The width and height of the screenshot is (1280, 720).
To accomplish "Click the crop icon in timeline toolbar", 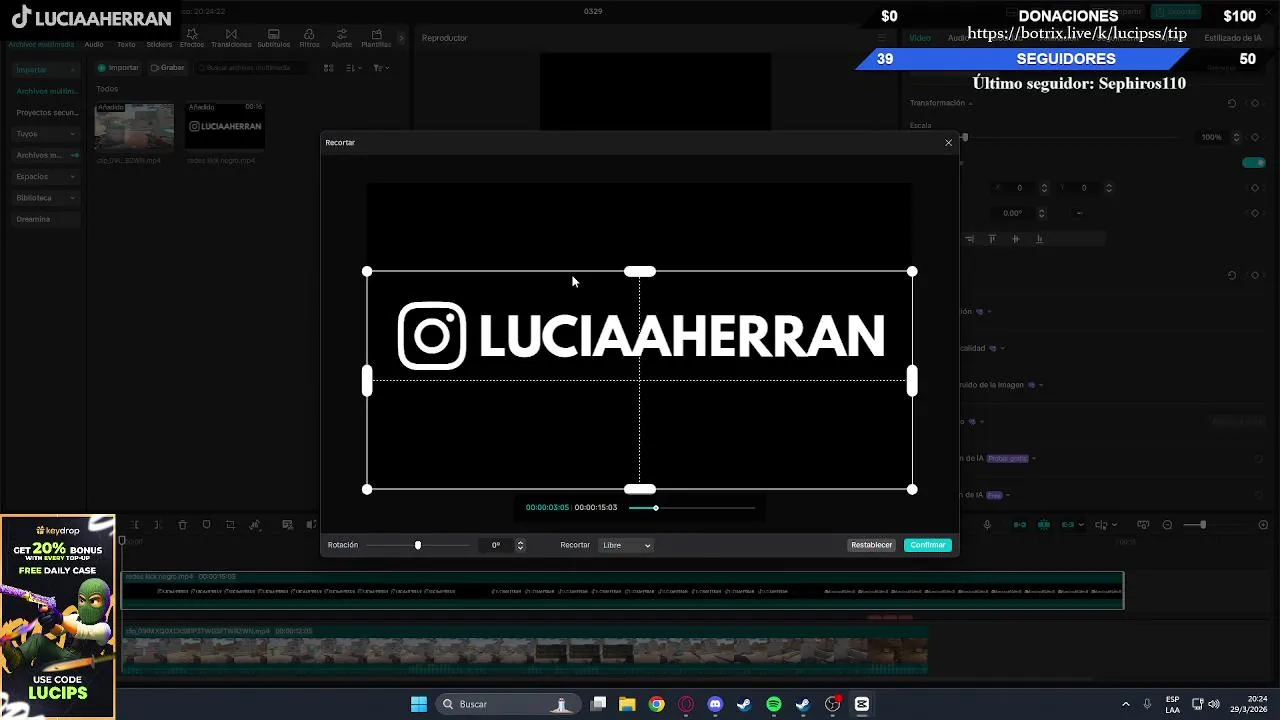I will point(230,525).
